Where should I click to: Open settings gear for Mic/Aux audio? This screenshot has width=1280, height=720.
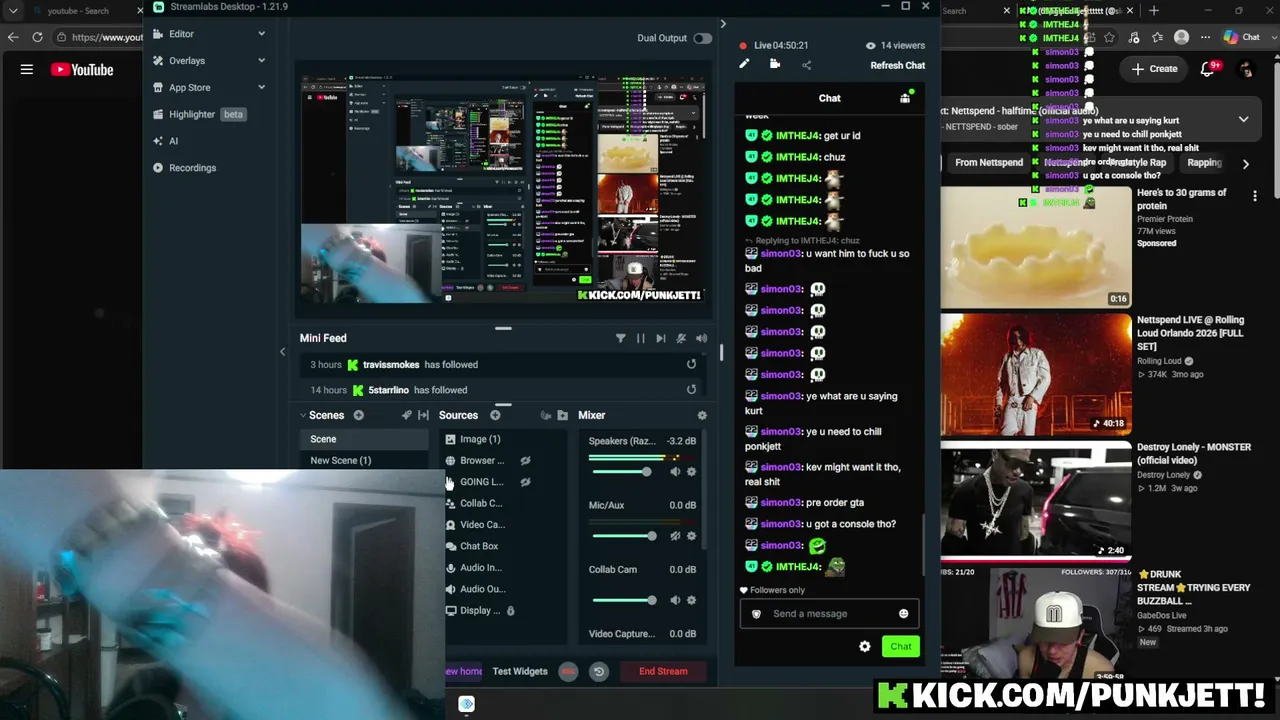(691, 536)
